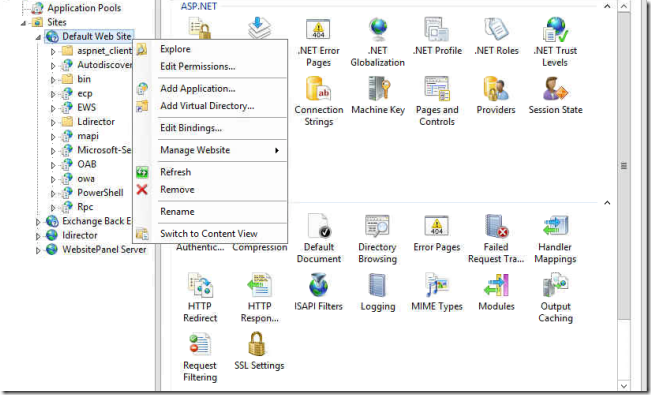Open .NET Roles feature
Viewport: 651px width, 395px height.
(x=496, y=37)
